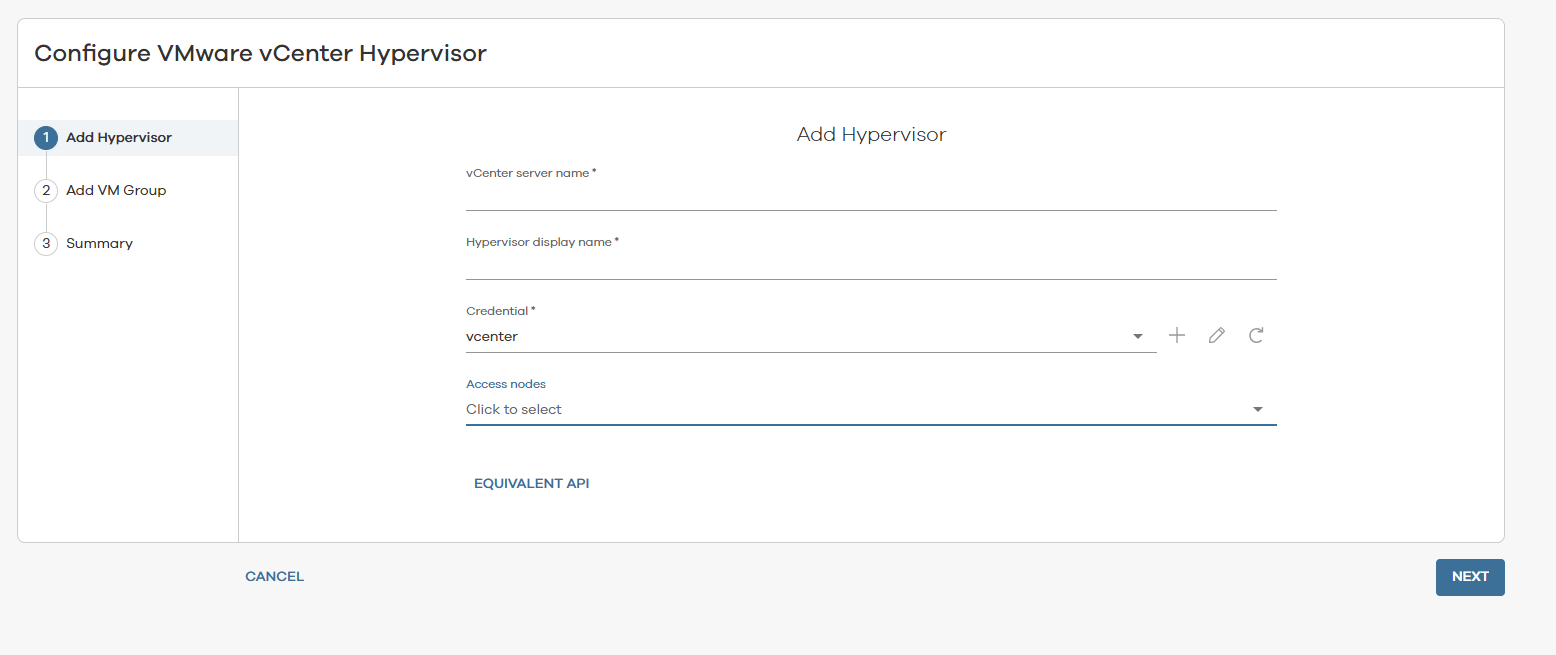
Task: Refresh the credential list
Action: (x=1256, y=336)
